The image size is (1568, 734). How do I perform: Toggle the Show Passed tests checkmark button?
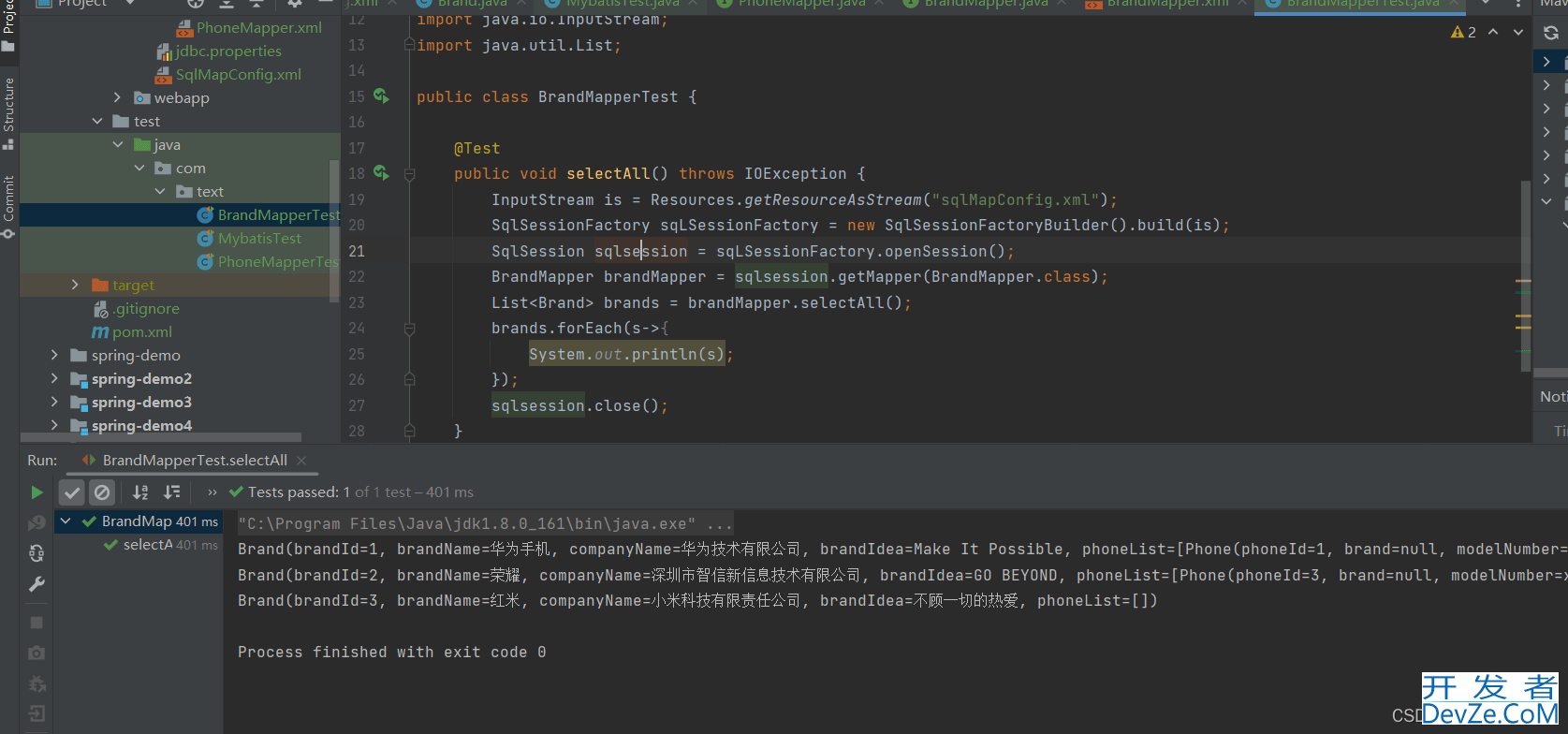tap(72, 492)
